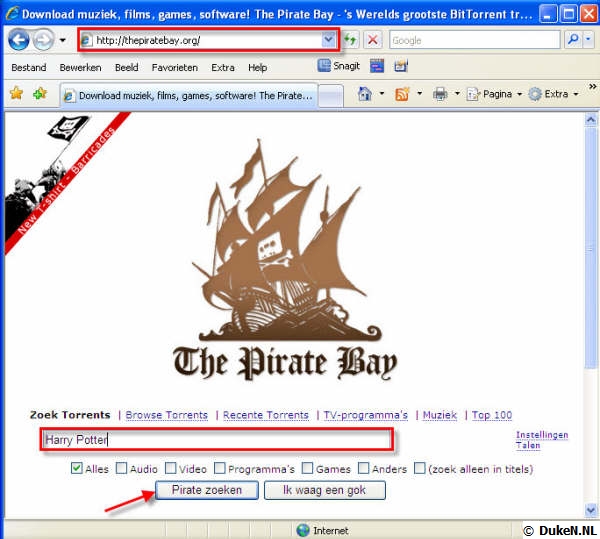Screen dimensions: 600x539
Task: Click into the Google search box
Action: click(x=474, y=40)
